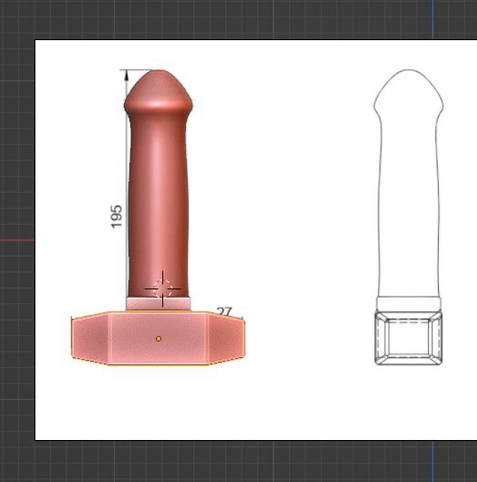
Task: Select the orange-outlined base block mesh
Action: pyautogui.click(x=158, y=338)
